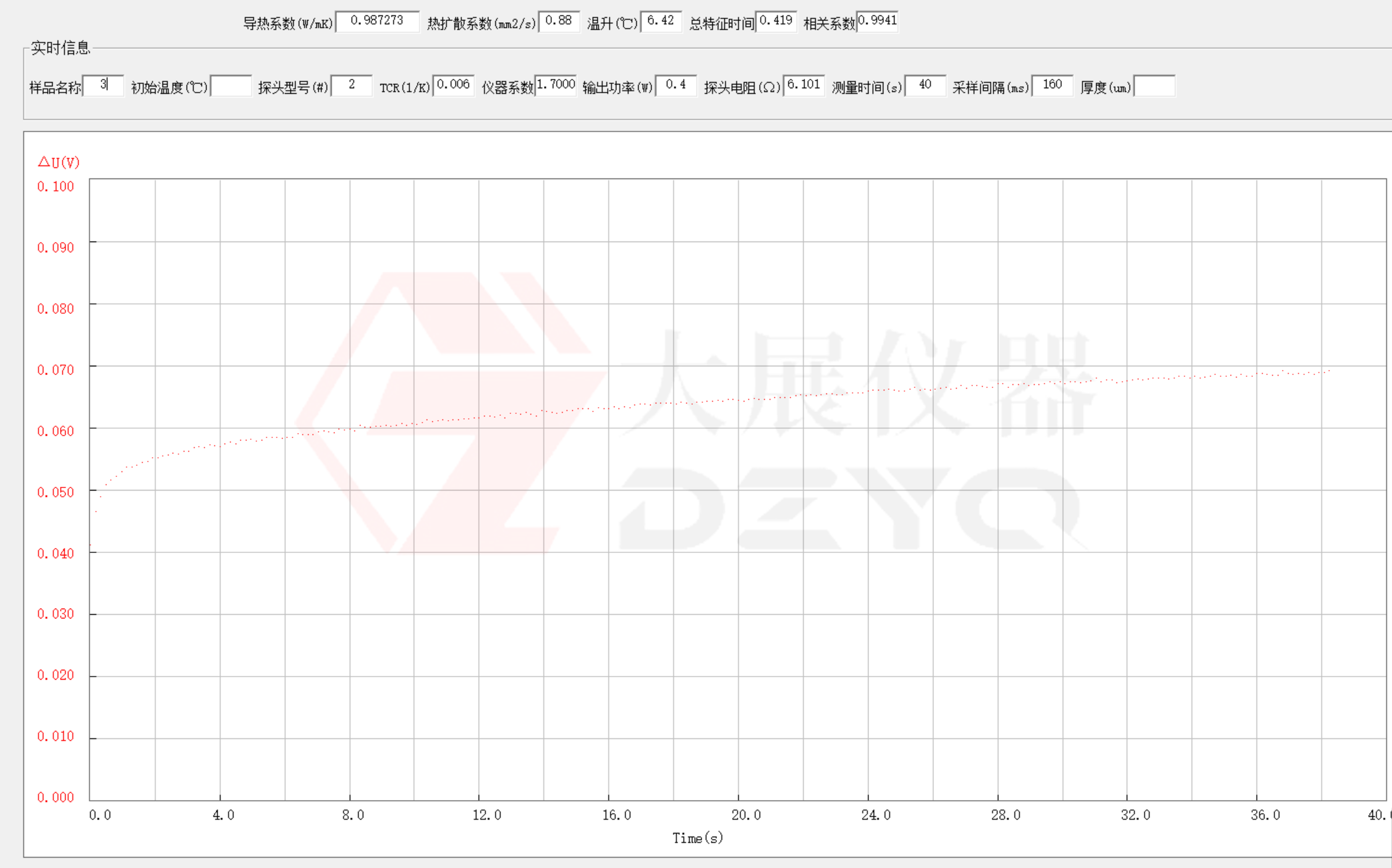This screenshot has width=1392, height=868.
Task: Click the 采样间隔 (ms) field showing 160
Action: point(1052,85)
